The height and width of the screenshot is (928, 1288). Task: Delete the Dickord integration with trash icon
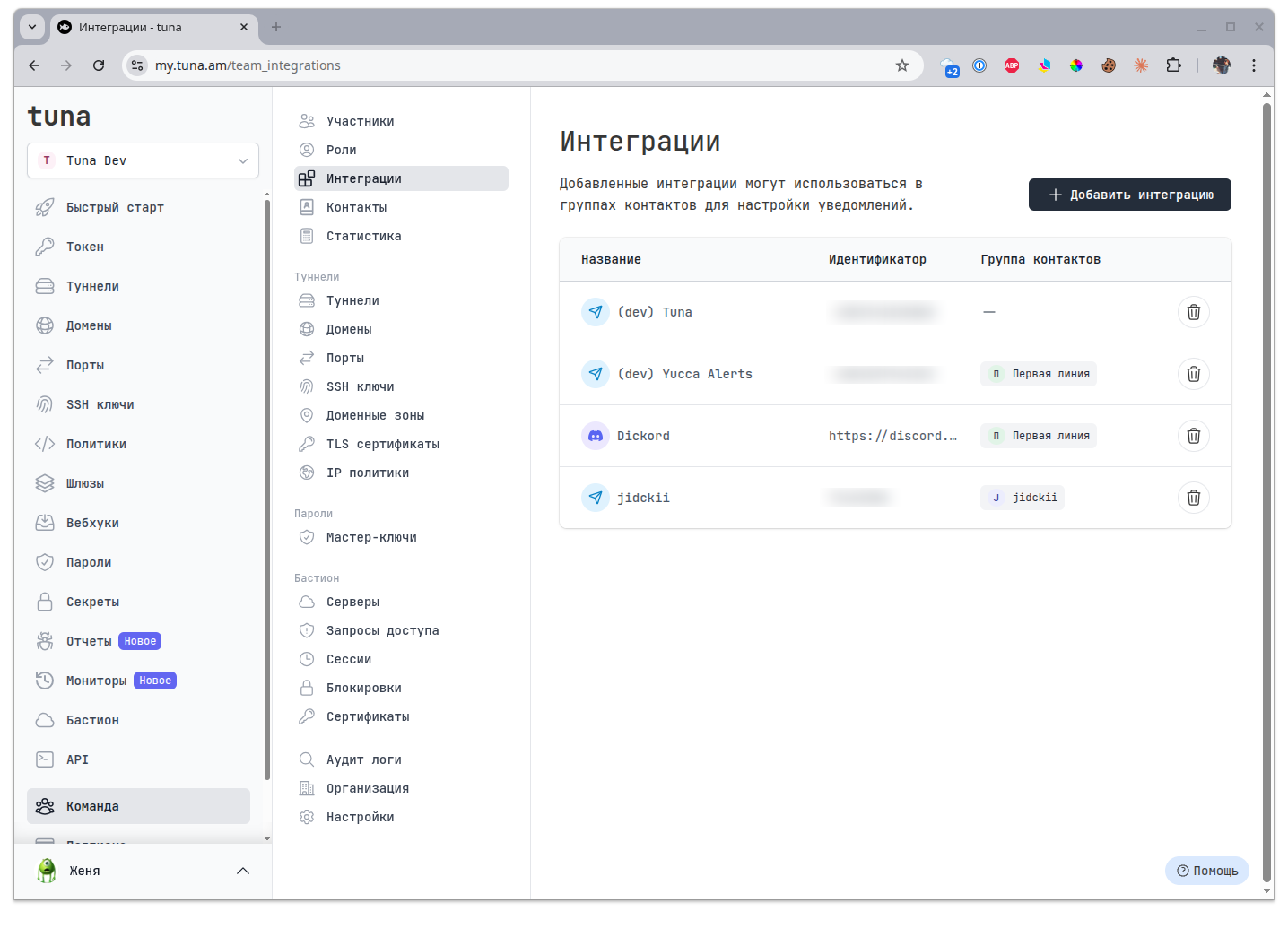pyautogui.click(x=1193, y=436)
